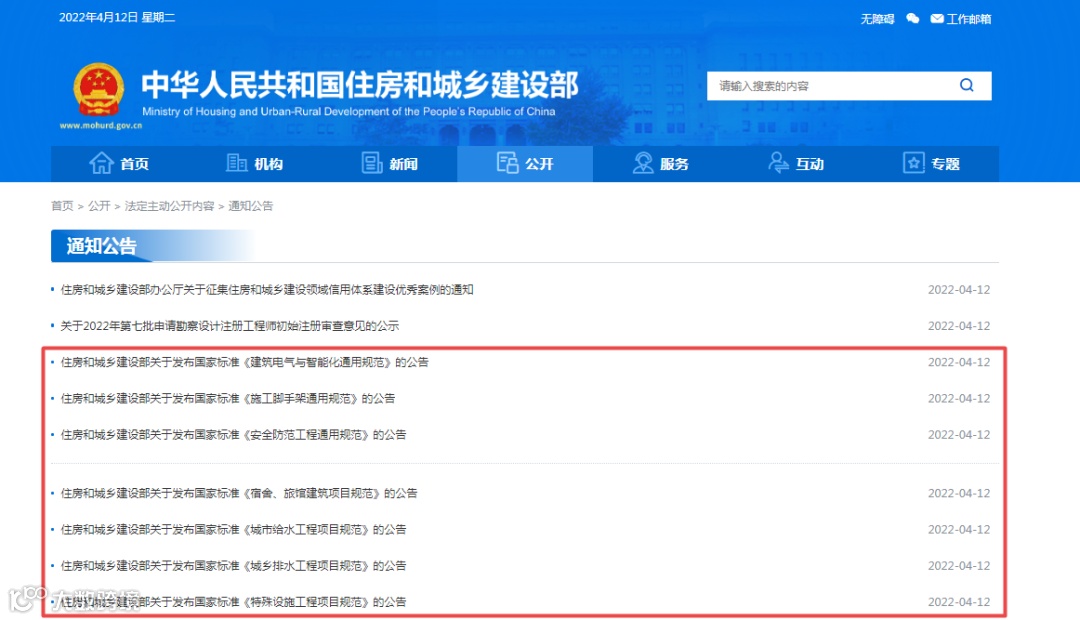
Task: Click the date beside 城市给水工程项目规范 row
Action: [x=959, y=530]
